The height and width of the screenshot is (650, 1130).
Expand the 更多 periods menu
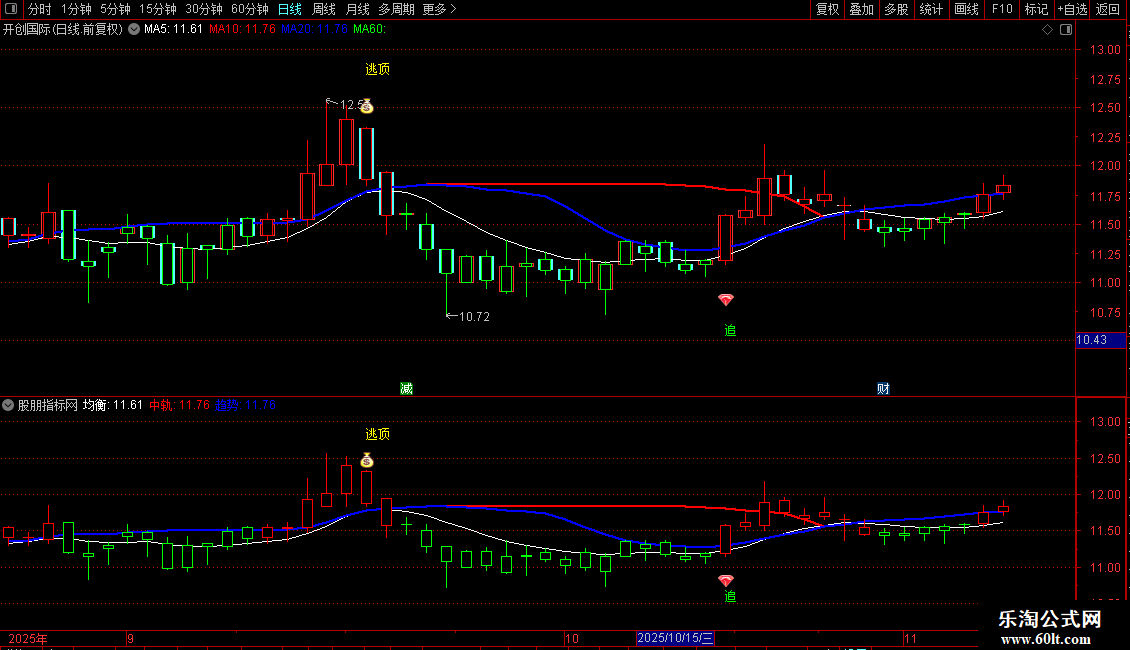click(440, 9)
